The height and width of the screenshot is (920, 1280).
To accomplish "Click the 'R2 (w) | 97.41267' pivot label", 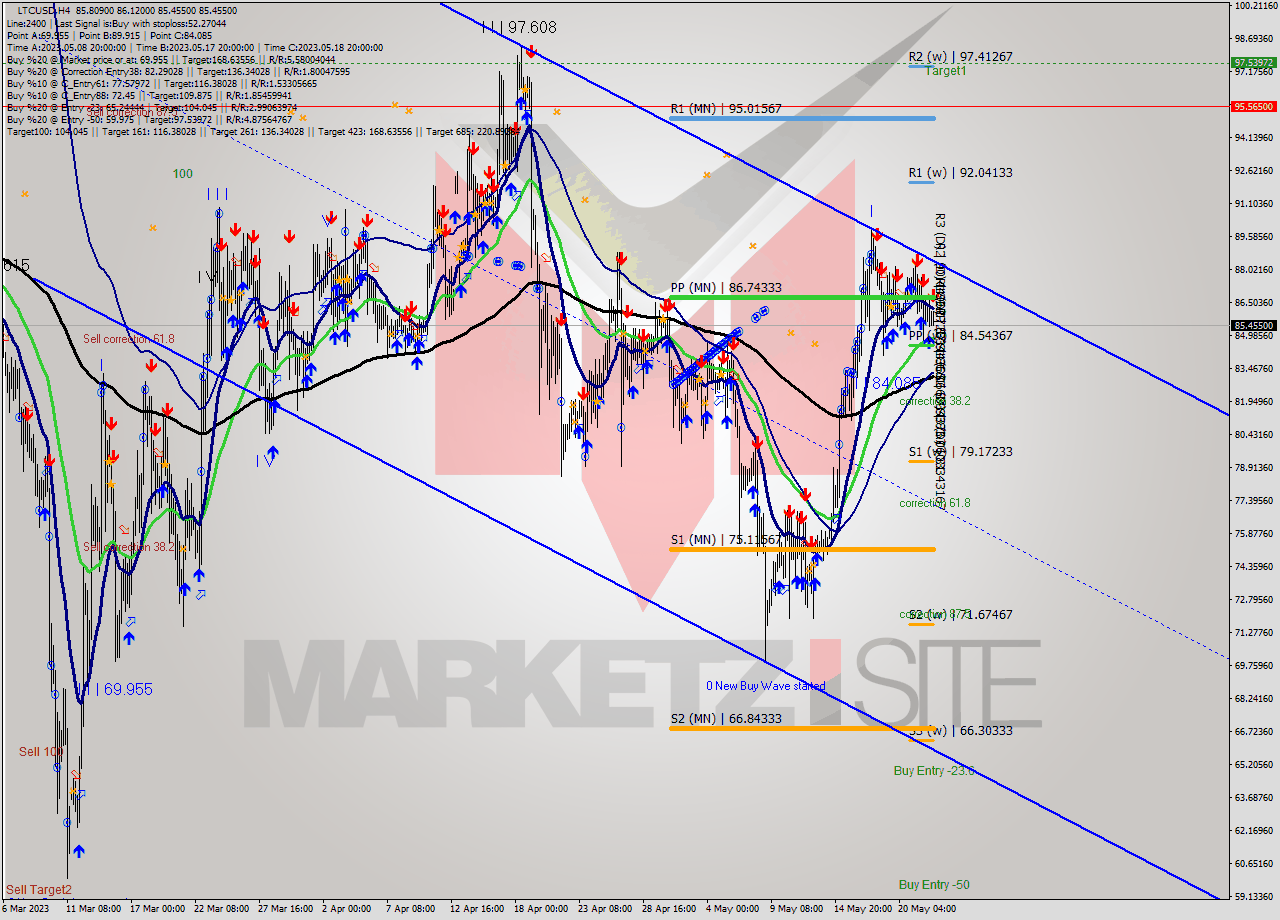I will pyautogui.click(x=960, y=57).
